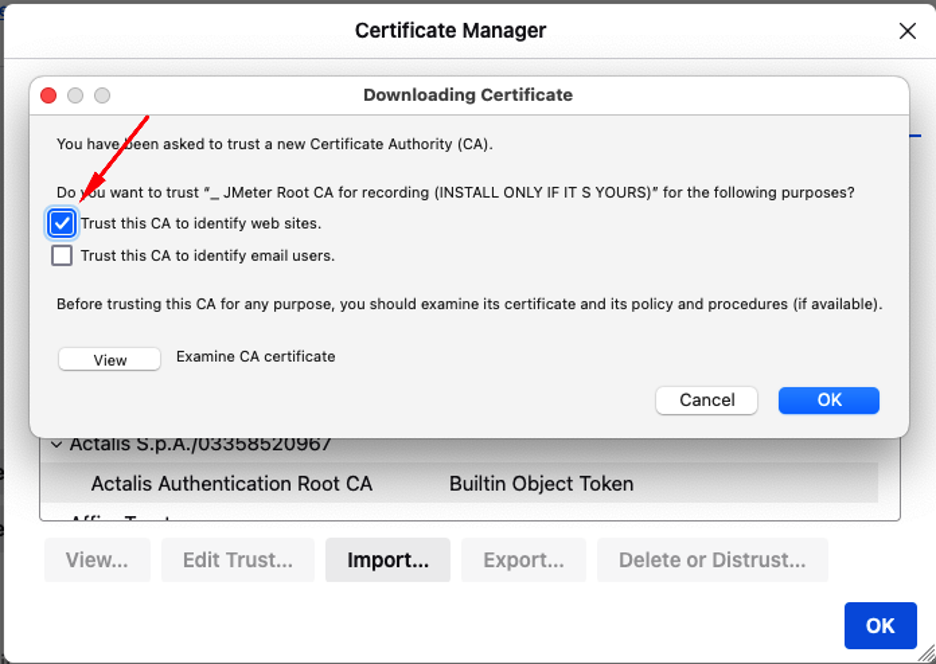Click Delete or Distrust... button
This screenshot has width=936, height=664.
[712, 560]
